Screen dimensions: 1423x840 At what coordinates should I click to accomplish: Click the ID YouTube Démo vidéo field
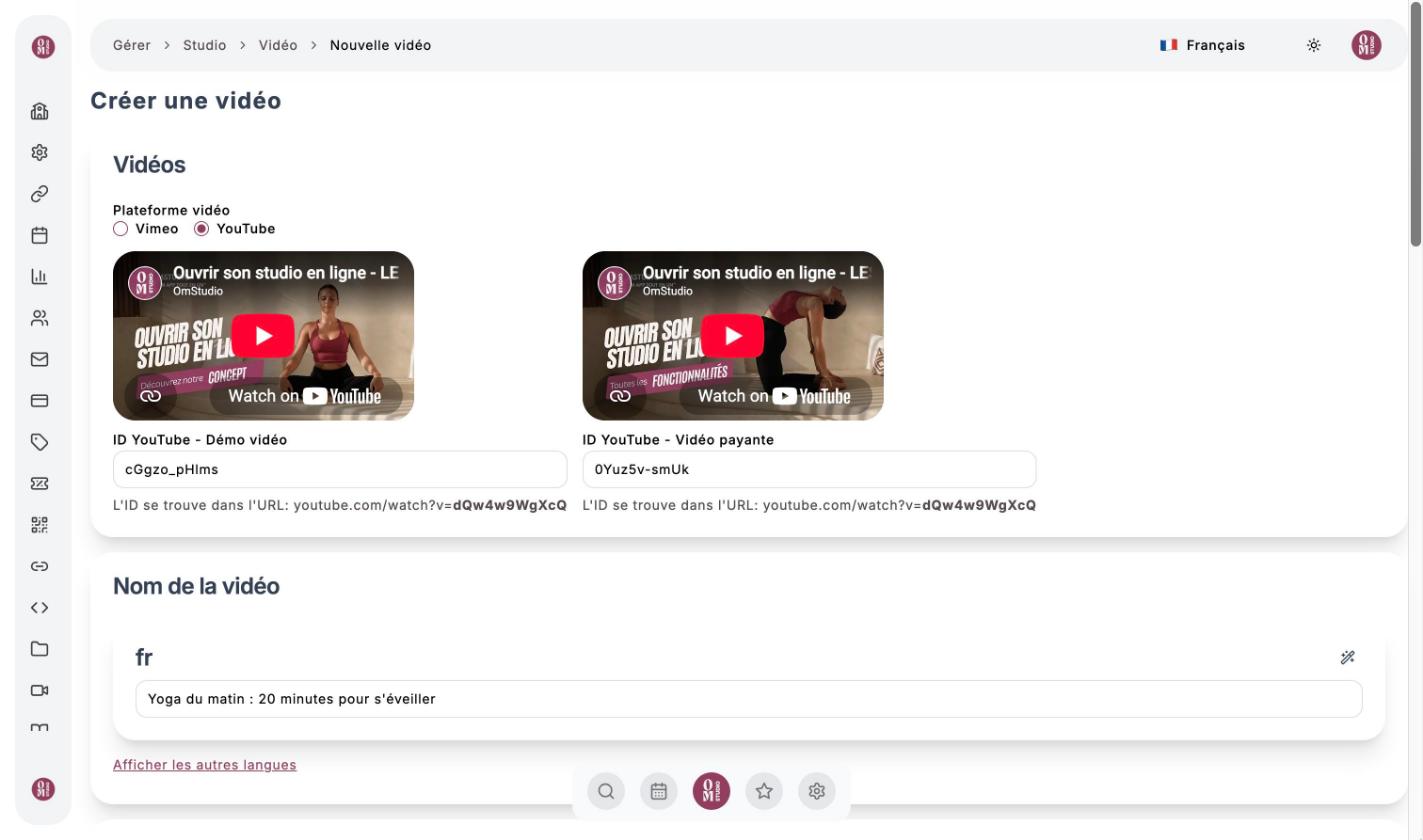click(340, 469)
